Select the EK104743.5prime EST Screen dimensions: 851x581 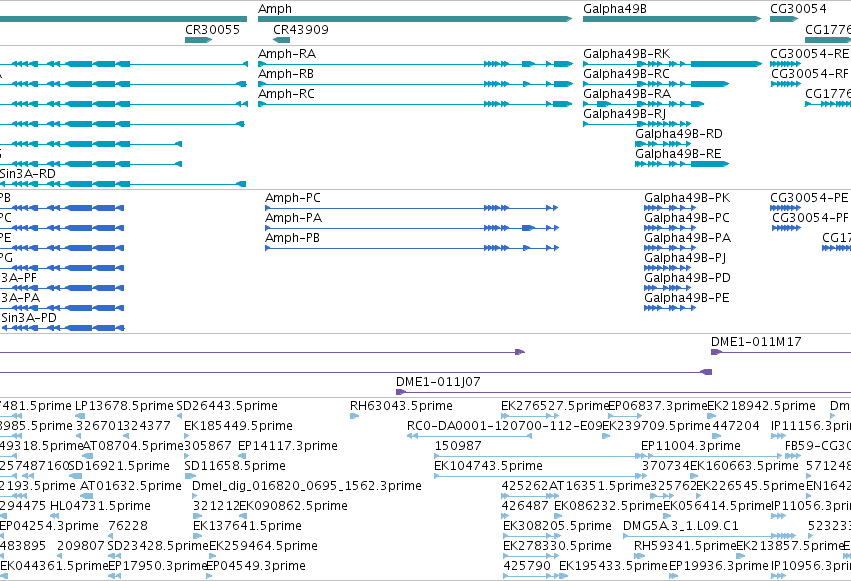(541, 476)
